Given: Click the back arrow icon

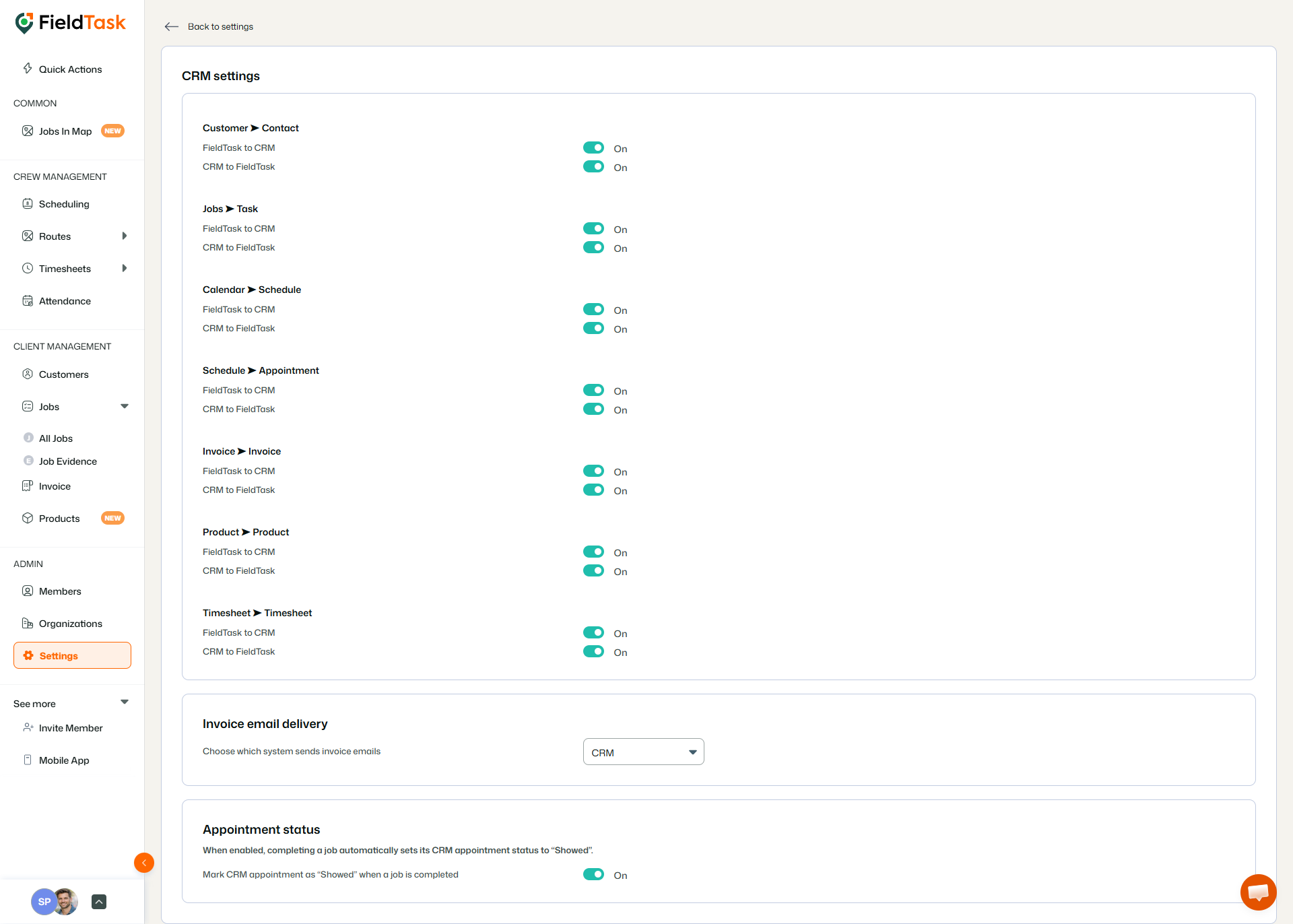Looking at the screenshot, I should 172,26.
